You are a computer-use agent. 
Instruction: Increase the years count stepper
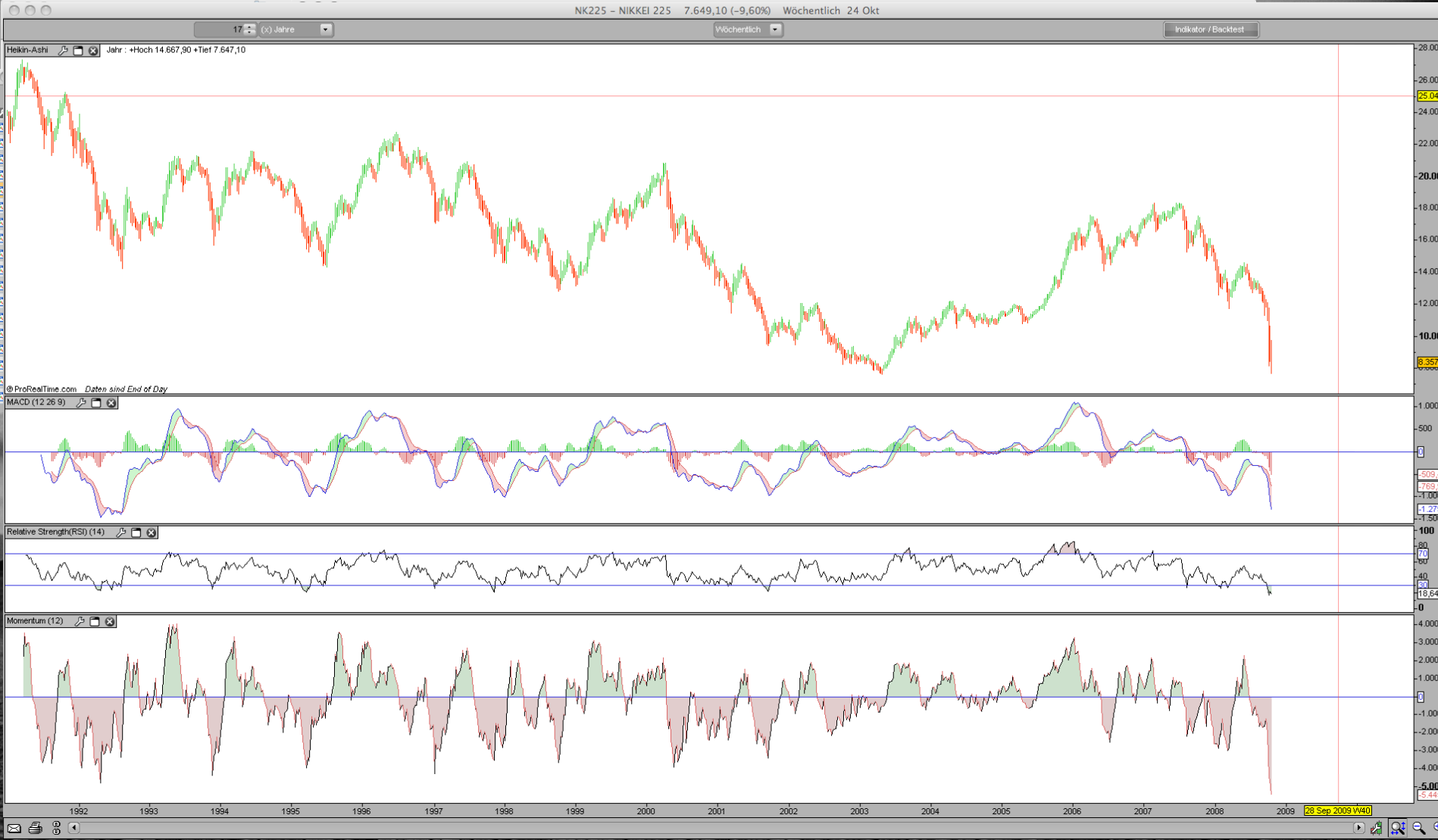click(250, 27)
